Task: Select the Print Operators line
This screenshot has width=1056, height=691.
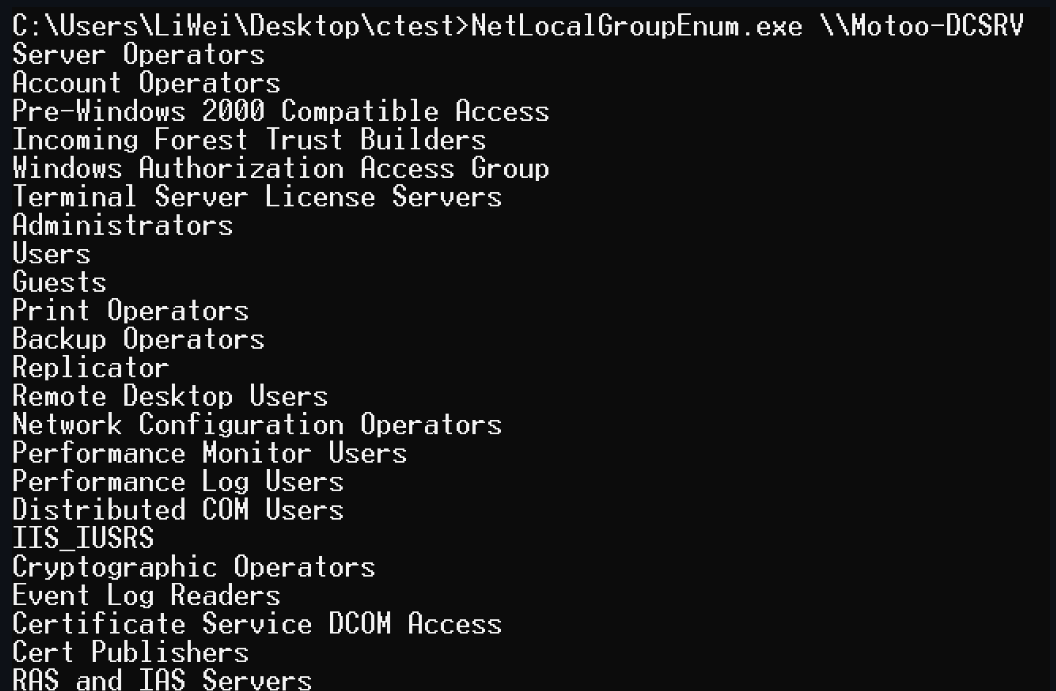Action: 131,310
